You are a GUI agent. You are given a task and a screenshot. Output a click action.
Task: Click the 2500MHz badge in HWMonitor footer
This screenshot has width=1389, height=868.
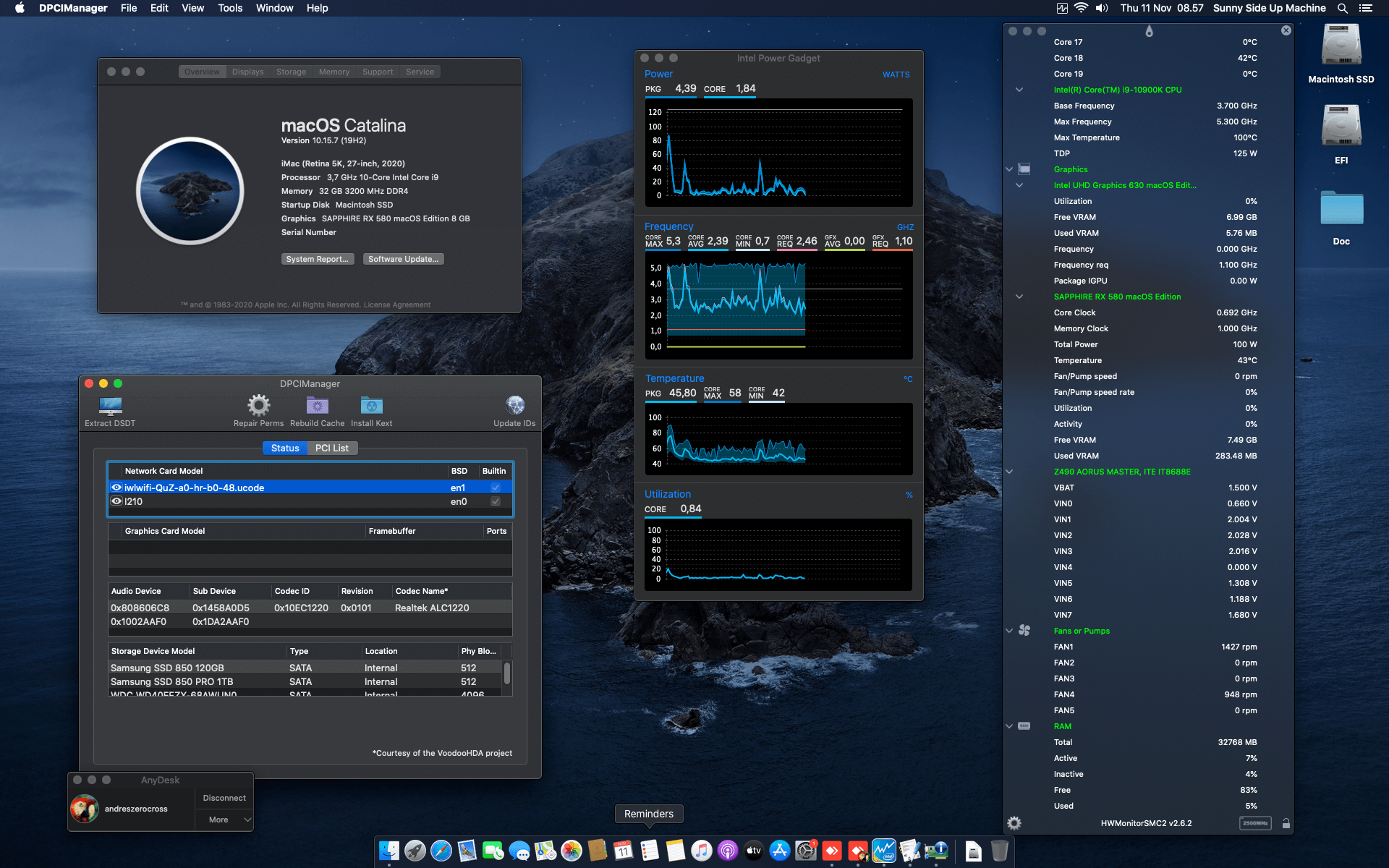coord(1255,823)
